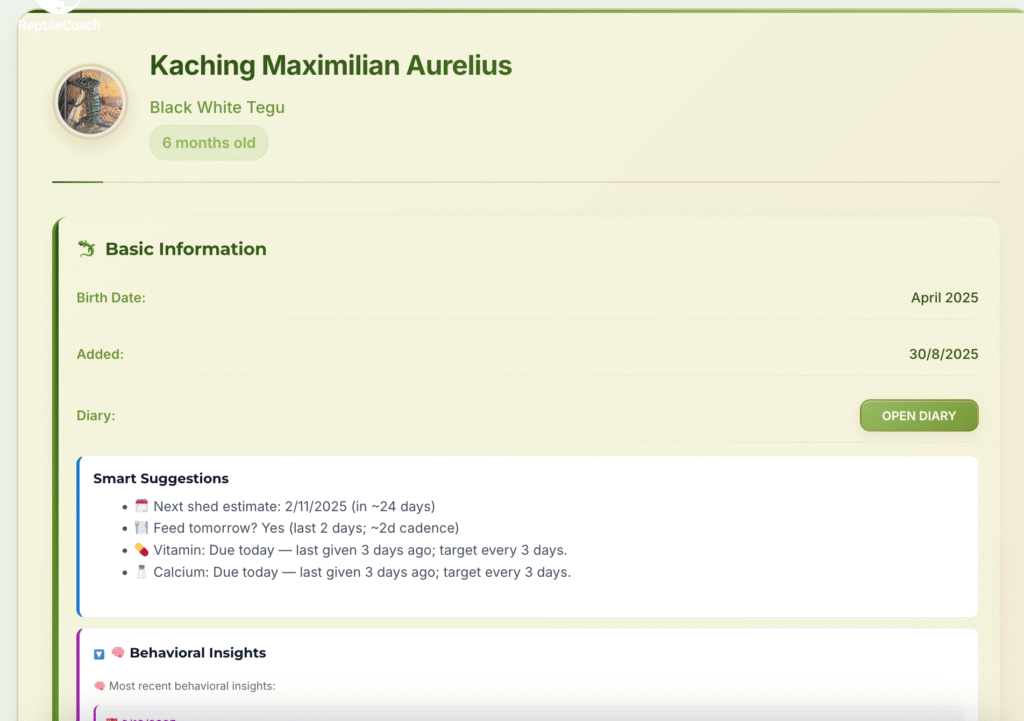
Task: Click the Behavioral Insights heading text
Action: tap(198, 653)
